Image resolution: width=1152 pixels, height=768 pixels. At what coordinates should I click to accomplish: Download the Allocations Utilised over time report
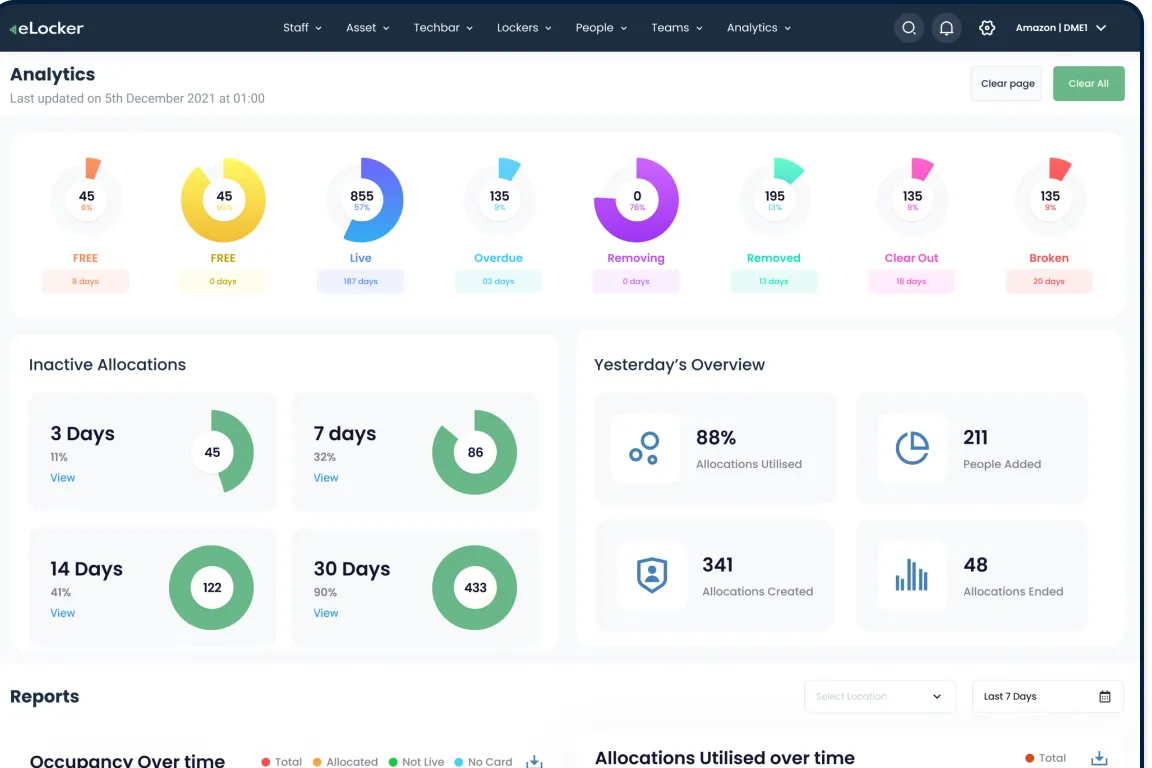[1099, 758]
